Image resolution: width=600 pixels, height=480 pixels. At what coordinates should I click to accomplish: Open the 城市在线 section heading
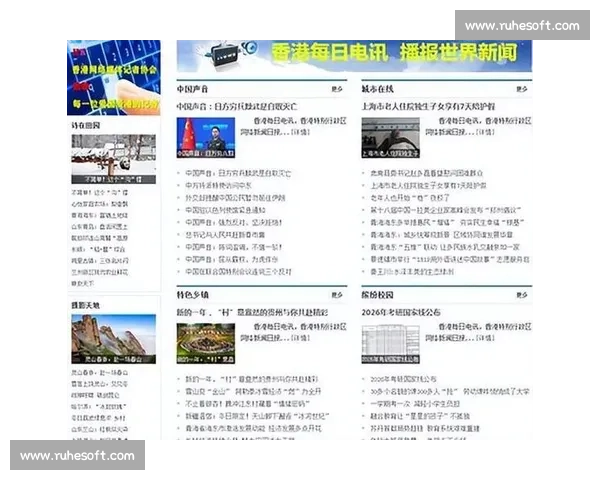coord(377,89)
